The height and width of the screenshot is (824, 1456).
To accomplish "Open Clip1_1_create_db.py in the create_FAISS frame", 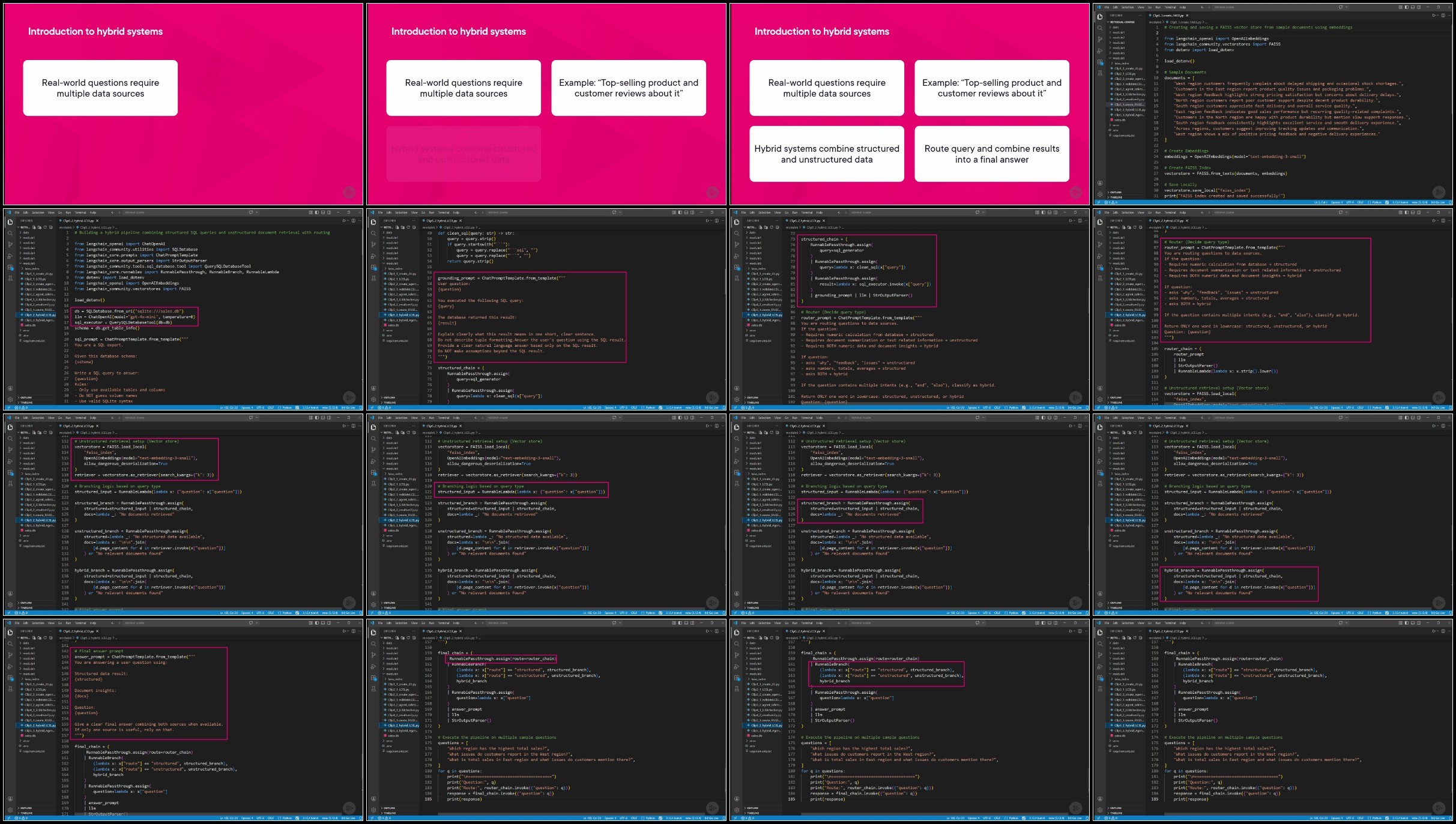I will pyautogui.click(x=1126, y=68).
